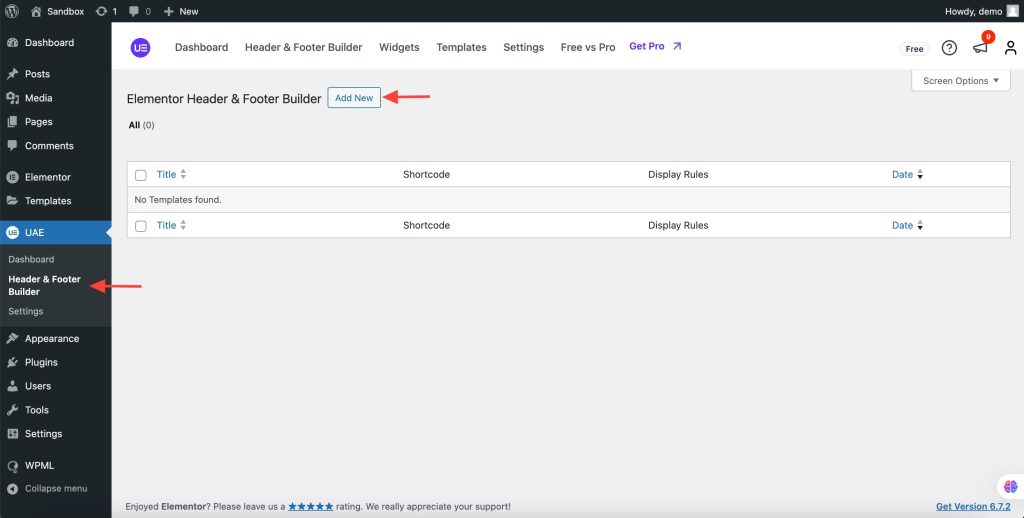Click the Shortcode column header text
The image size is (1024, 518).
[426, 174]
